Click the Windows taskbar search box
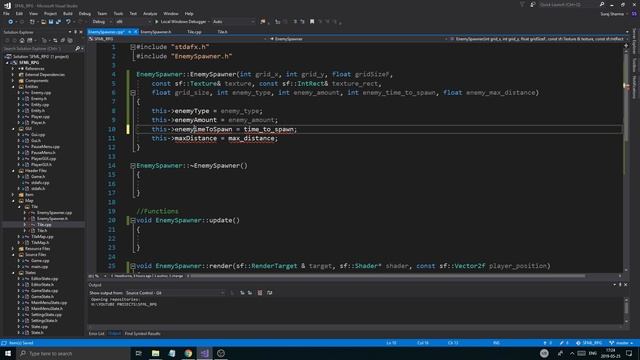Image resolution: width=640 pixels, height=360 pixels. (73, 353)
